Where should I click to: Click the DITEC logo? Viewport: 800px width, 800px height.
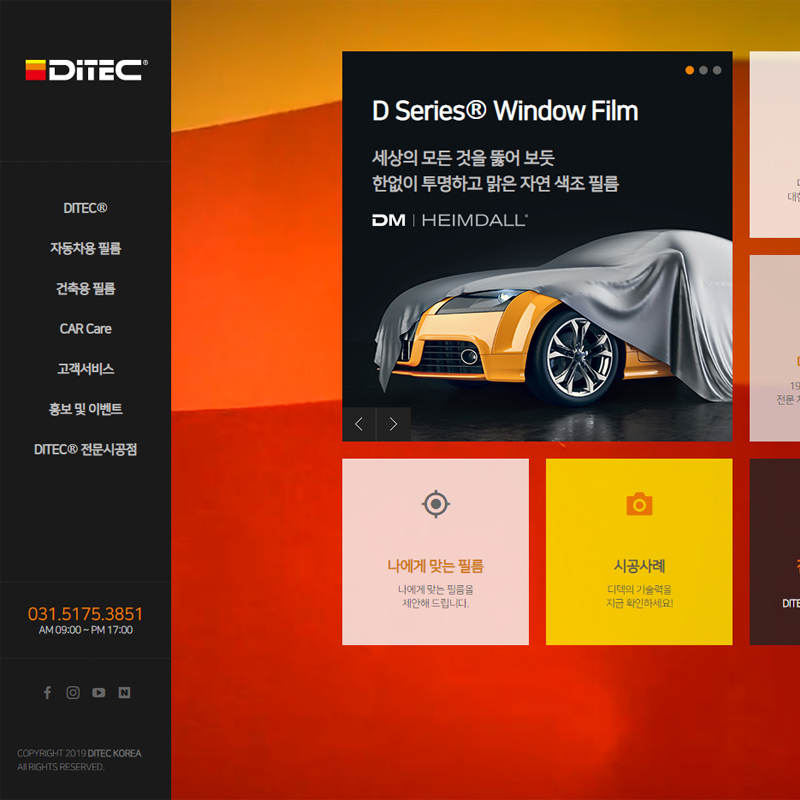pos(86,70)
